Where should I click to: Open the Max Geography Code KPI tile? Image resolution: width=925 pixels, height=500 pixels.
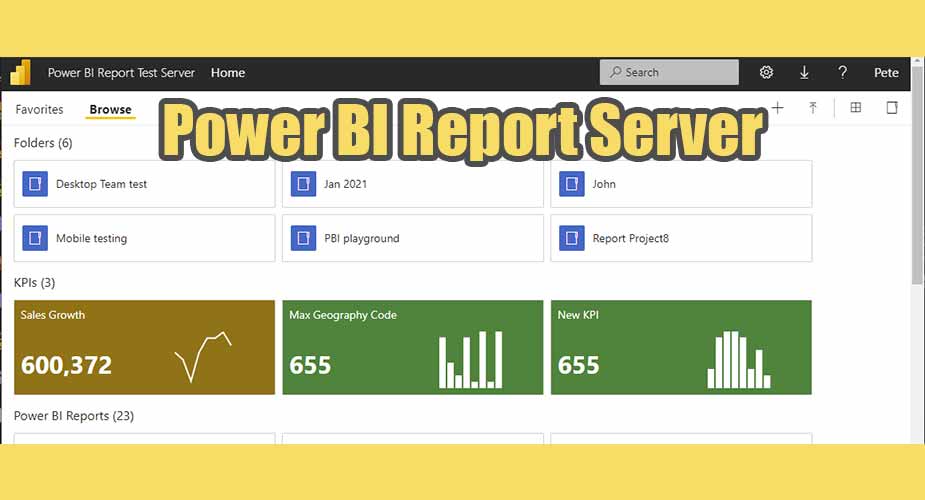click(x=413, y=347)
